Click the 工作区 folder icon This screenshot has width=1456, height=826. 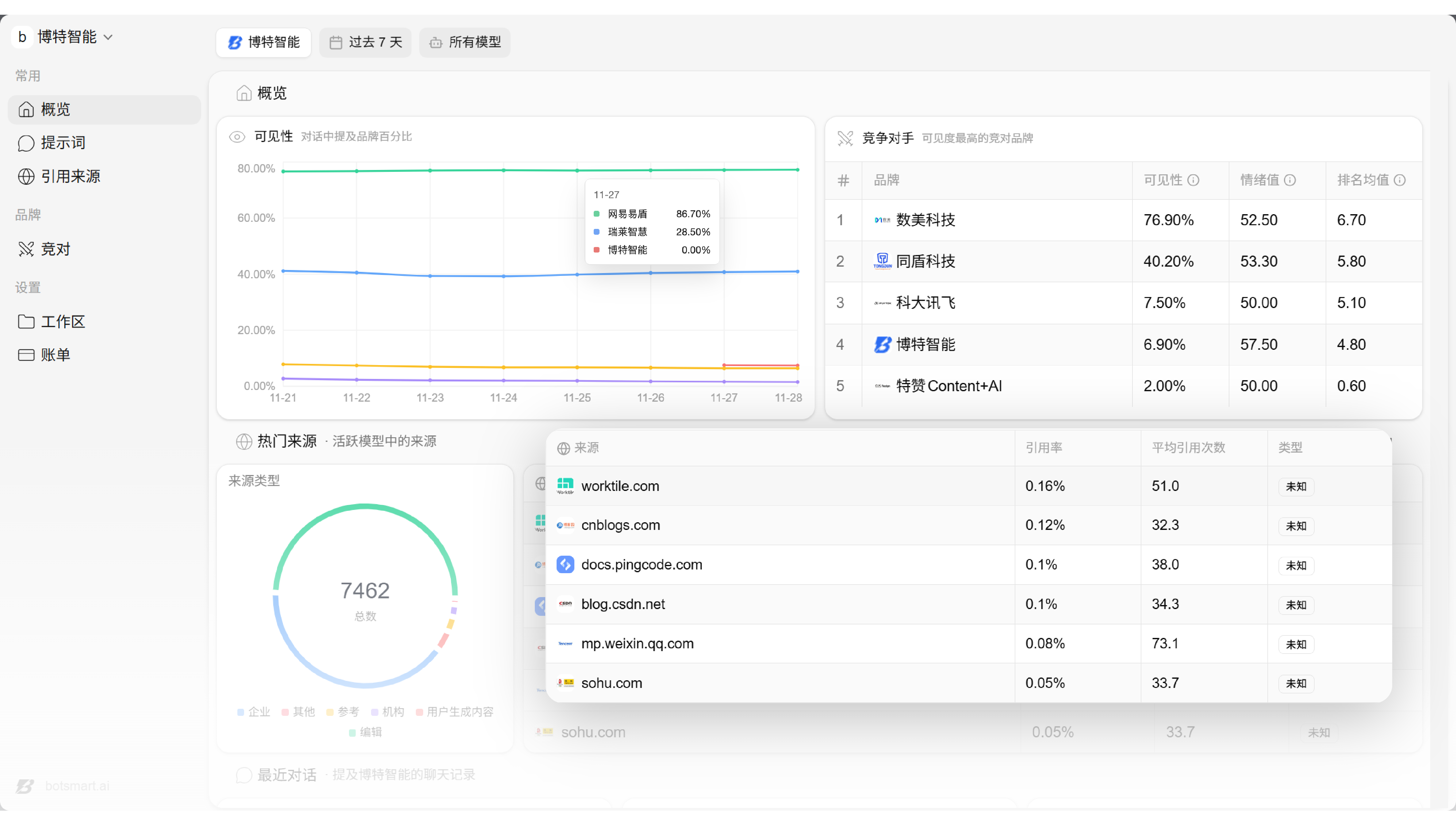(x=26, y=322)
